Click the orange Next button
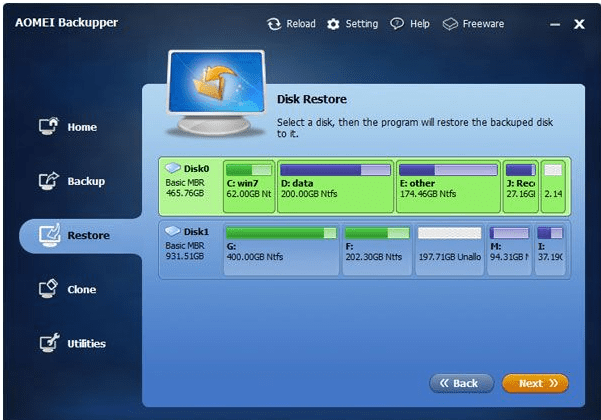The image size is (601, 420). 535,383
